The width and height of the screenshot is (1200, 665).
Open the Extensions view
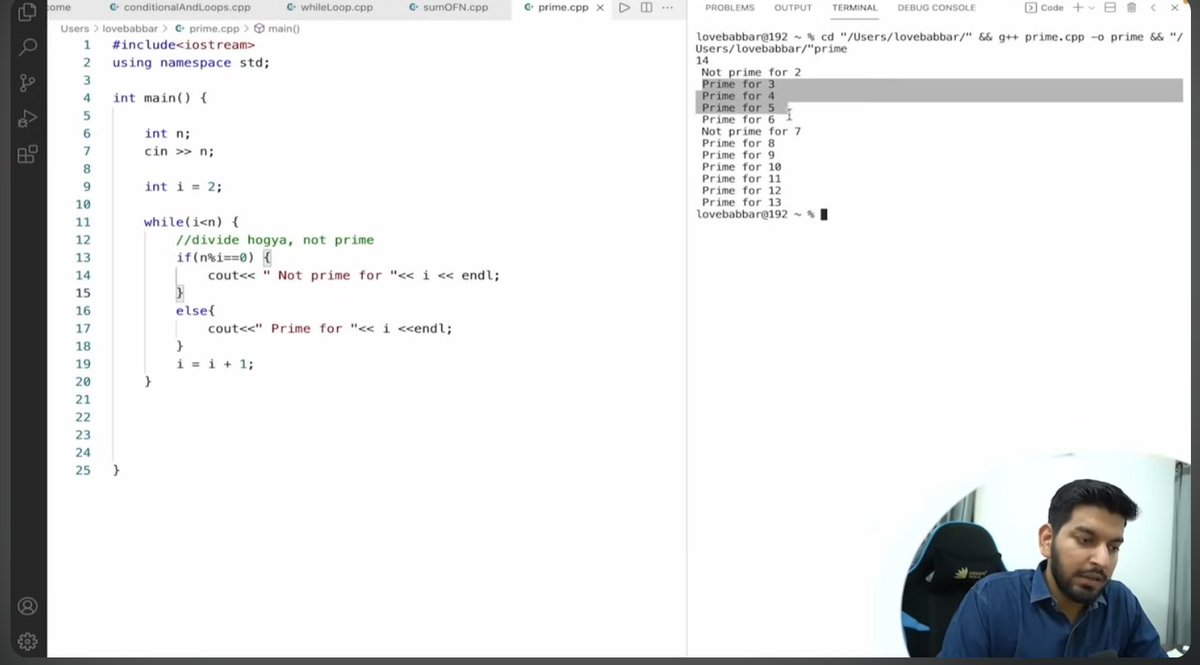tap(28, 154)
